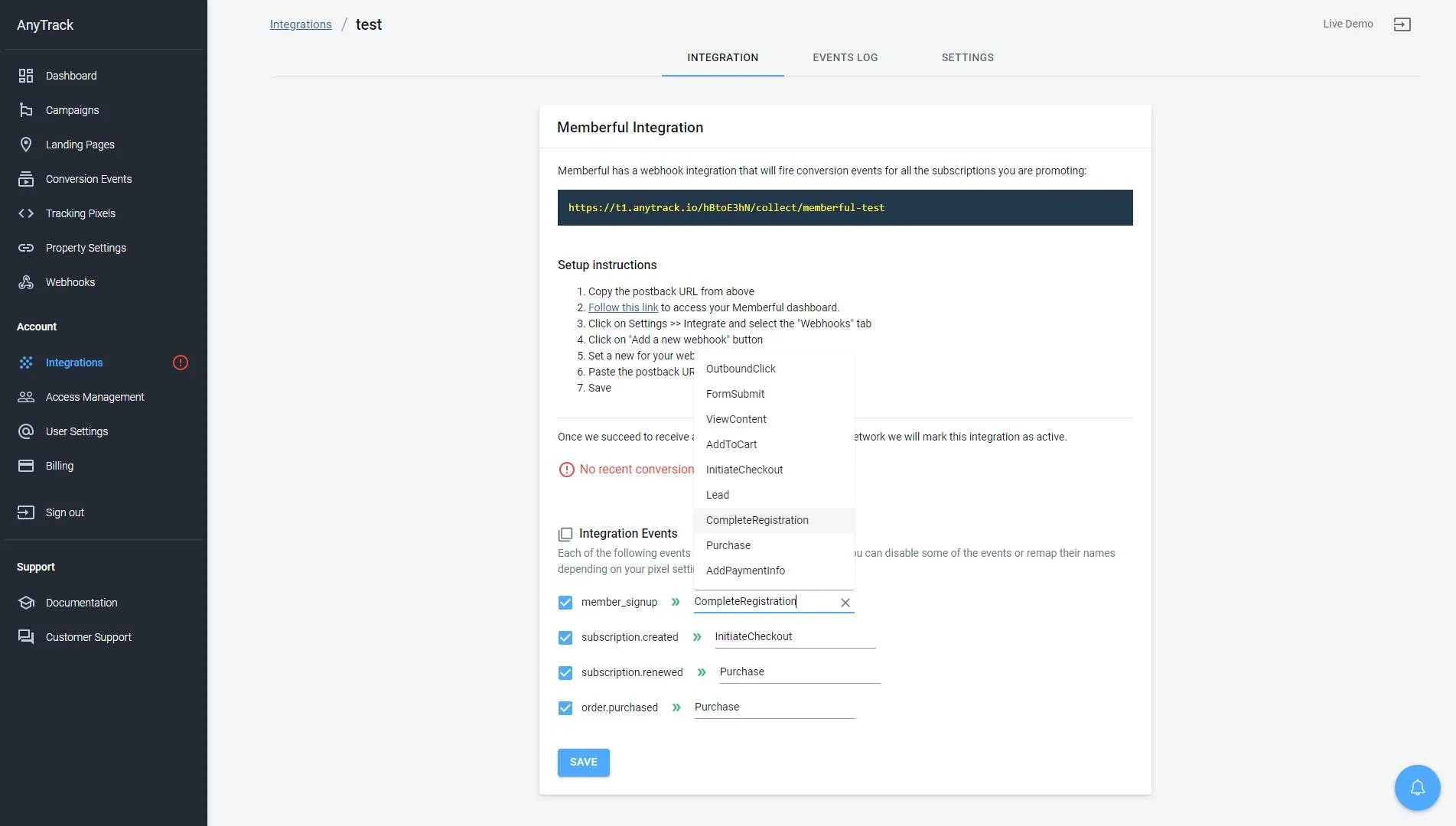This screenshot has height=826, width=1456.
Task: Select ViewContent from dropdown list
Action: tap(774, 419)
